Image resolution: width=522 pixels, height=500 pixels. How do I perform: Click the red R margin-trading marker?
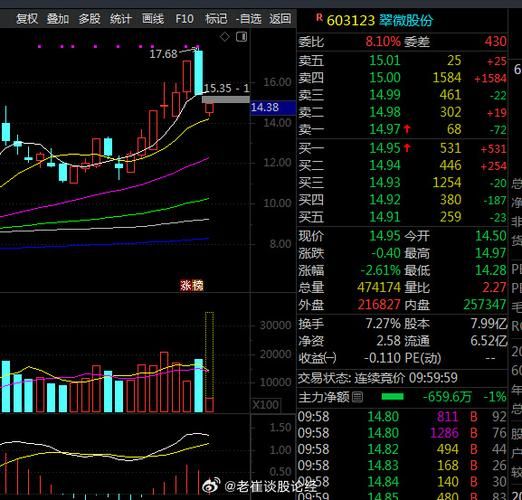(319, 18)
